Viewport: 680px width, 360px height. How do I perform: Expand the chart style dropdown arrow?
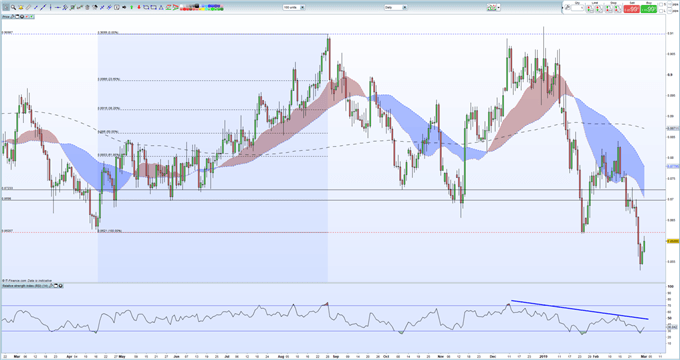tap(498, 7)
